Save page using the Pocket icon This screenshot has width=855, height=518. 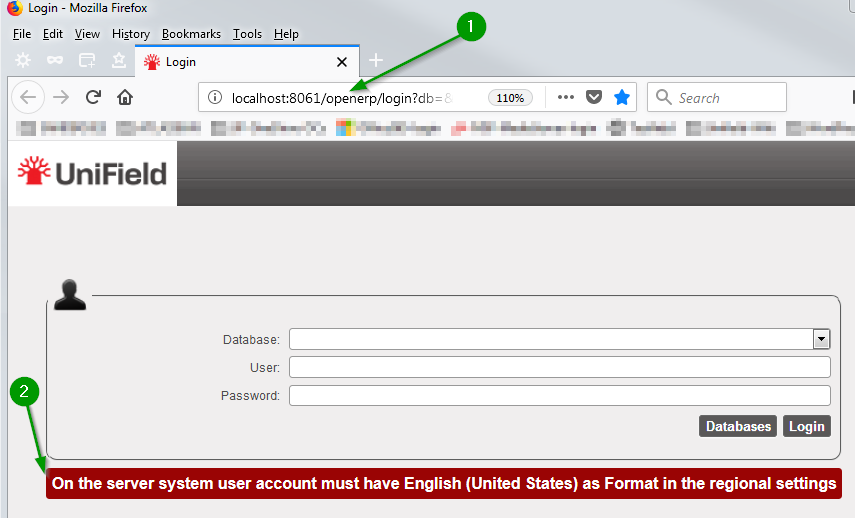594,97
